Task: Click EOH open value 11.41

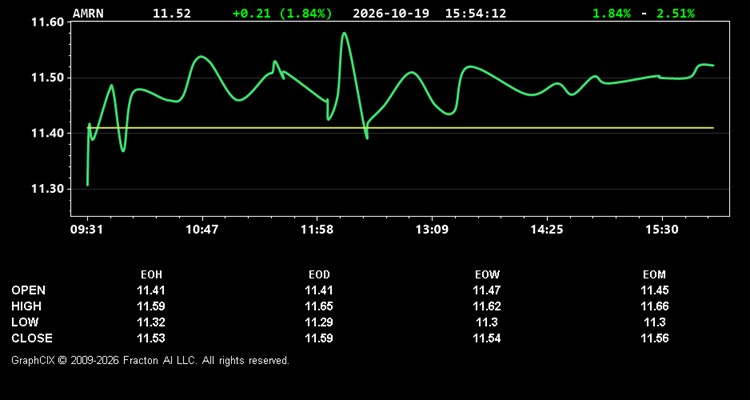Action: [x=151, y=290]
